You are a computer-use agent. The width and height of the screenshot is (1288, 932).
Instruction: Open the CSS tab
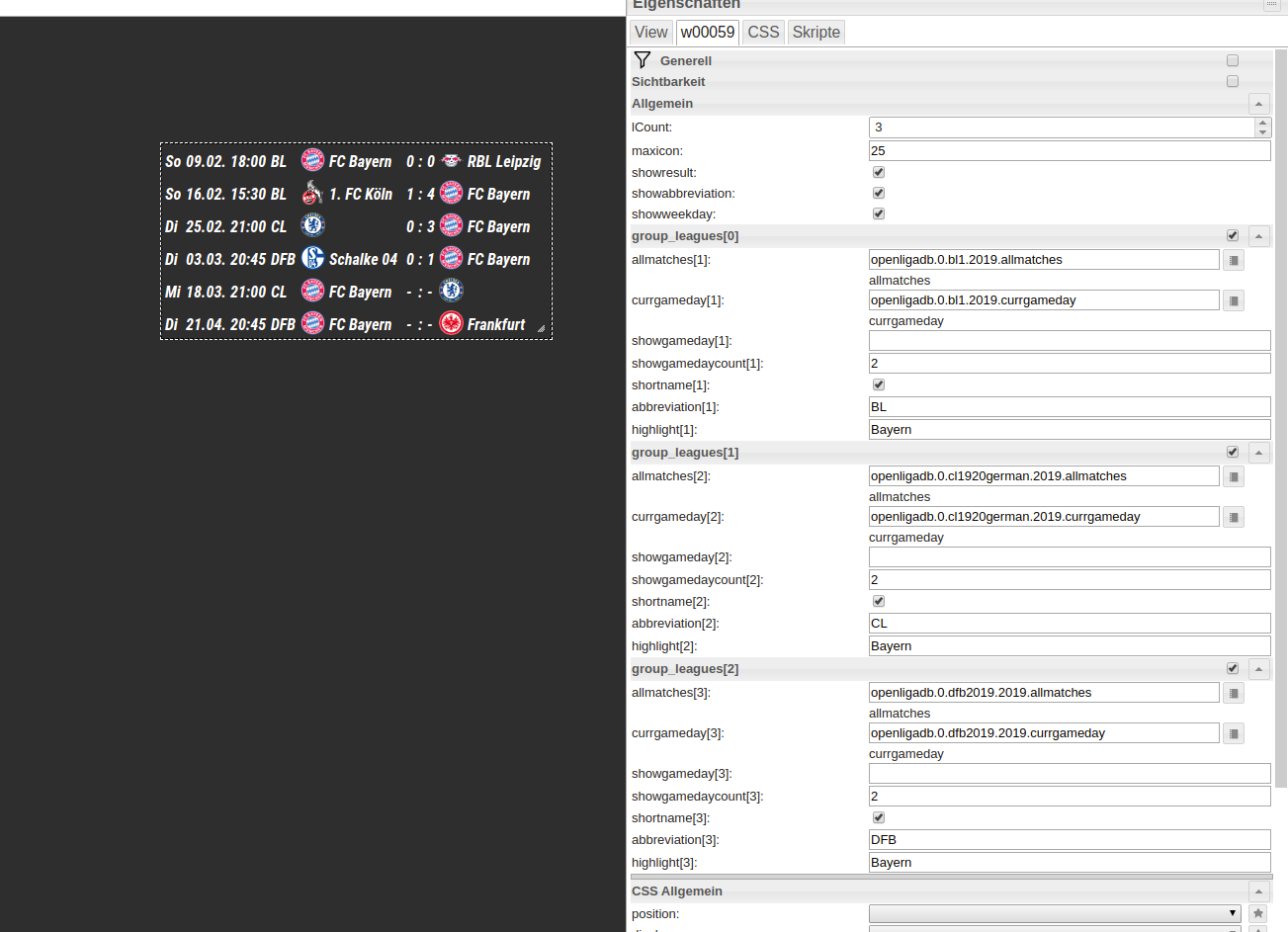763,32
